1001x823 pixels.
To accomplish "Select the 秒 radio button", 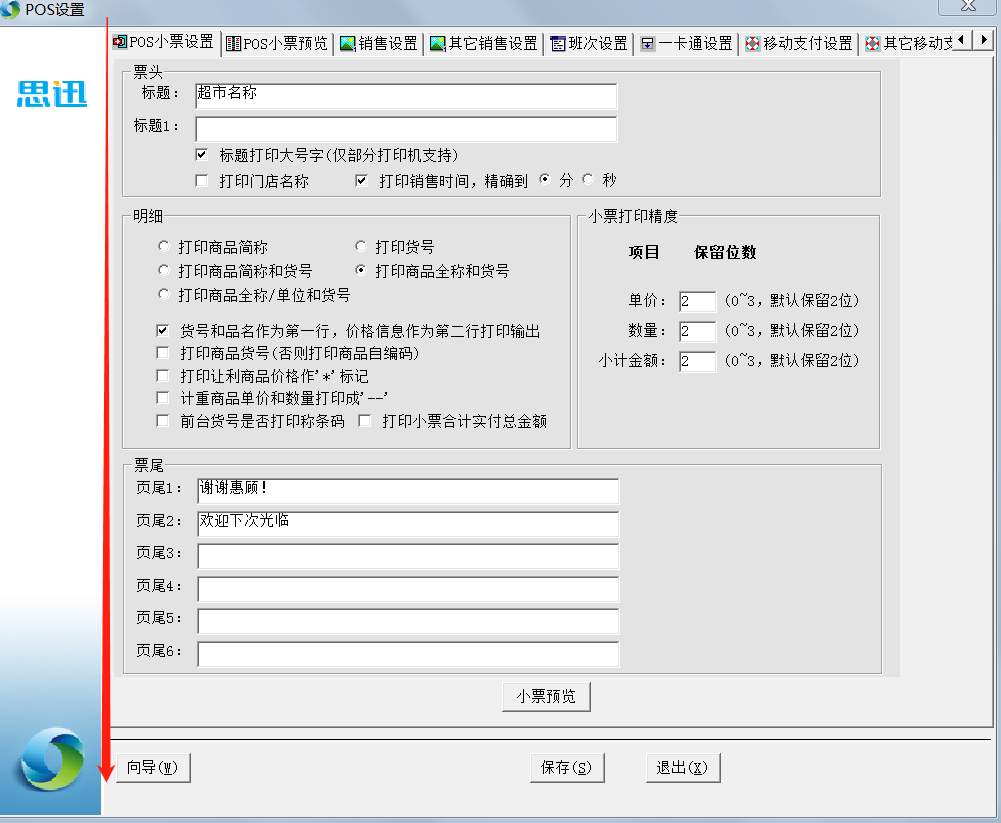I will click(588, 180).
